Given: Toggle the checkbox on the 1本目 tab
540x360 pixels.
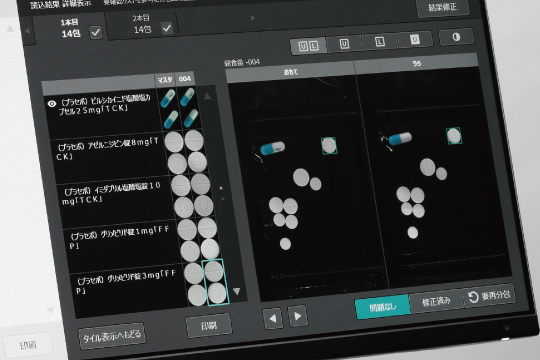Looking at the screenshot, I should (95, 32).
